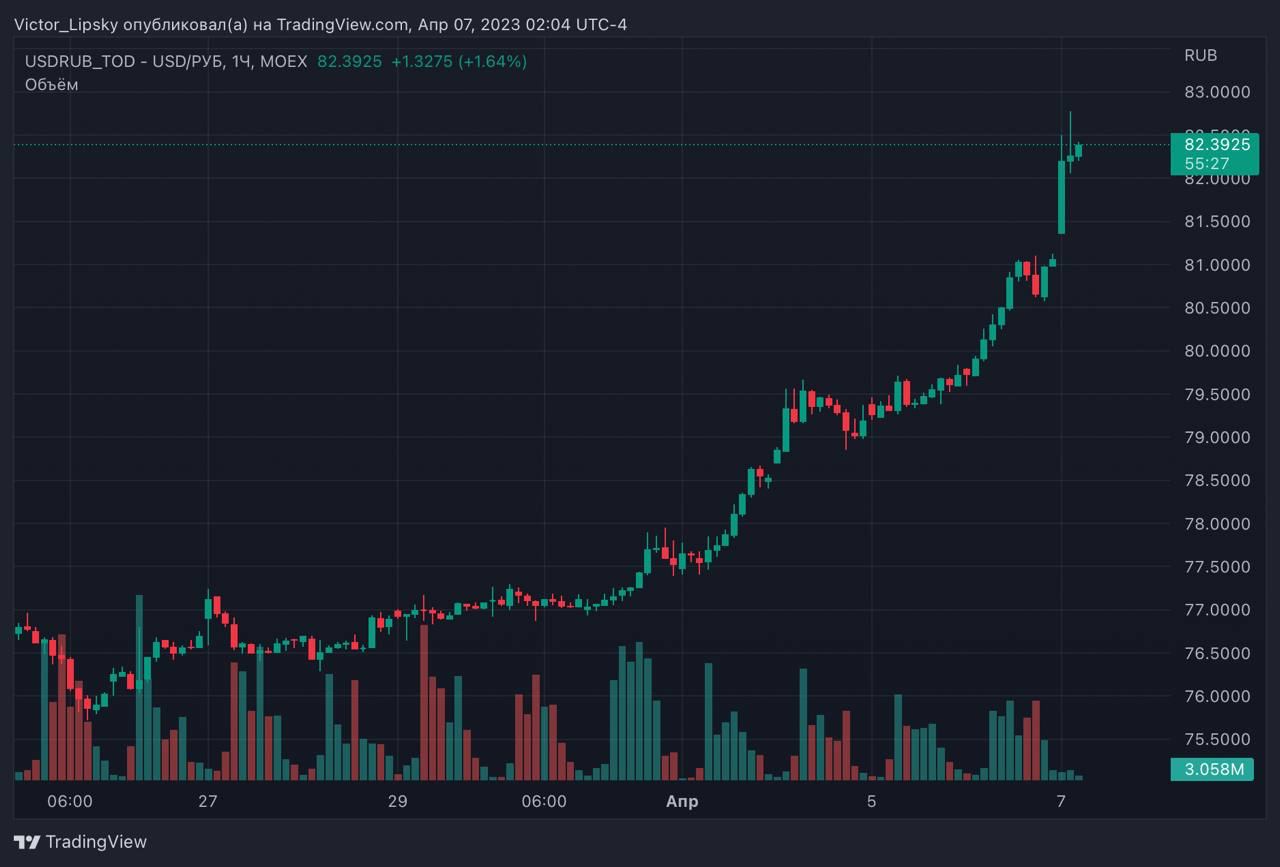Click the 78.0000 level on price axis
The width and height of the screenshot is (1280, 867).
1217,524
